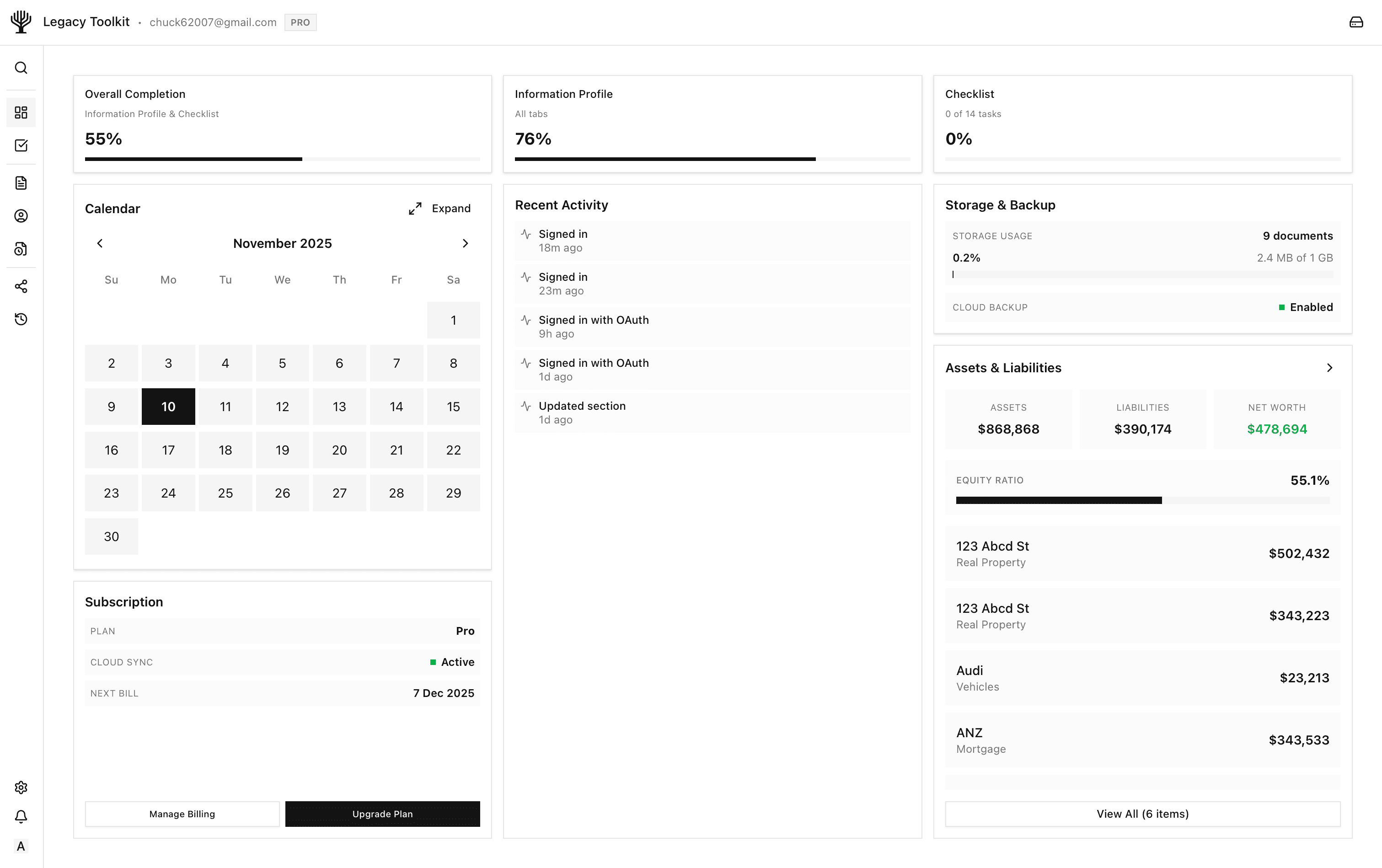Image resolution: width=1382 pixels, height=868 pixels.
Task: View activity history via the sidebar clock icon
Action: [21, 319]
